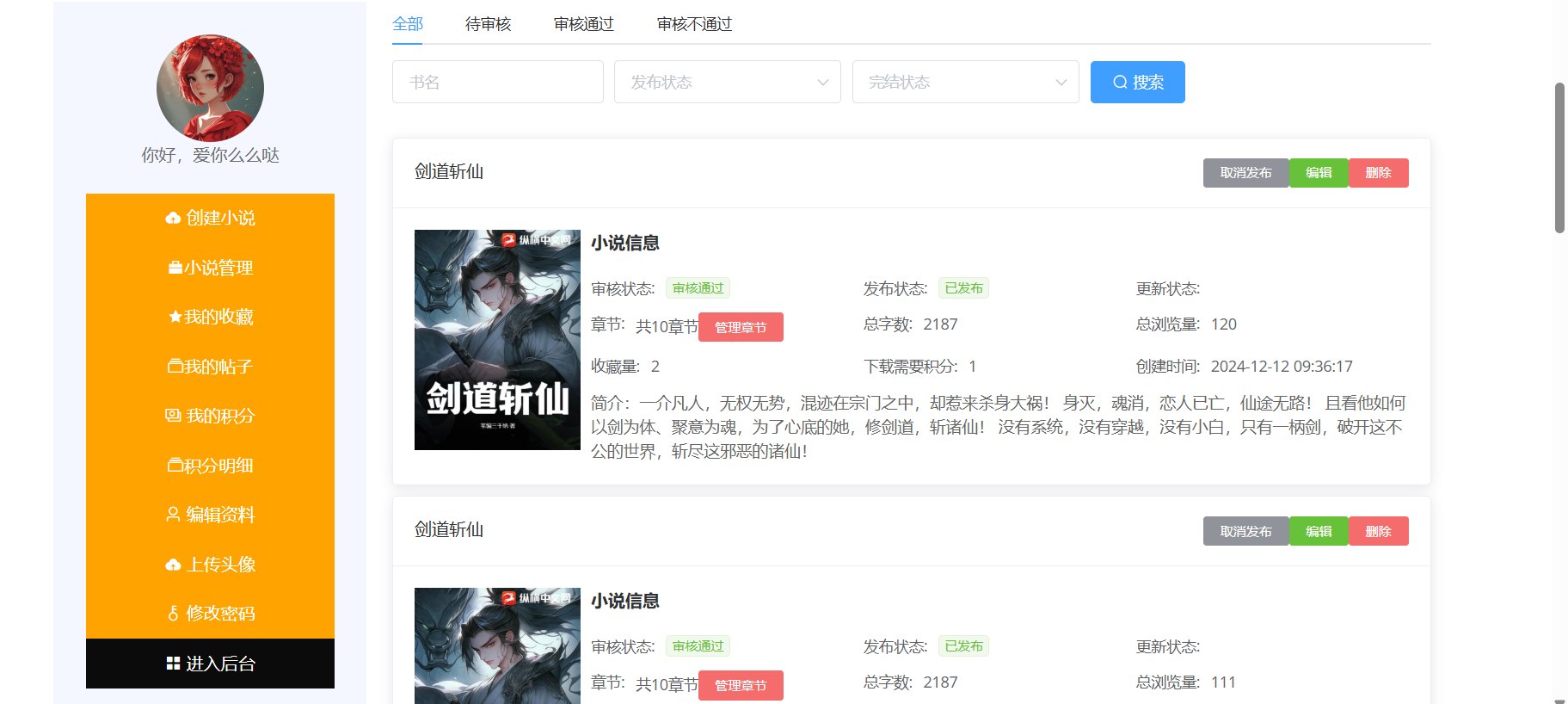Image resolution: width=1568 pixels, height=704 pixels.
Task: Click the cloud icon beside 创建小说
Action: [x=173, y=219]
